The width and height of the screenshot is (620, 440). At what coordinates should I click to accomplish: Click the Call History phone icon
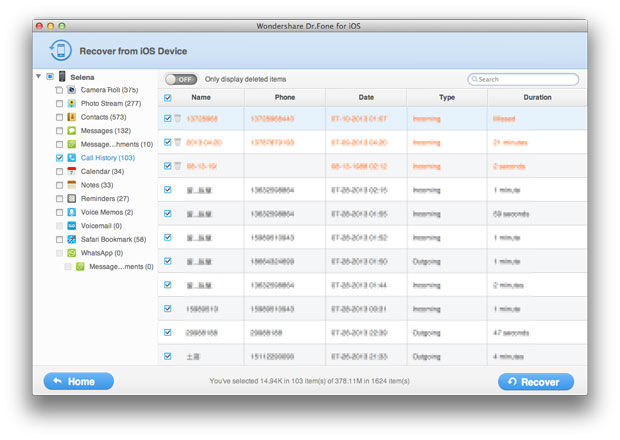tap(72, 158)
